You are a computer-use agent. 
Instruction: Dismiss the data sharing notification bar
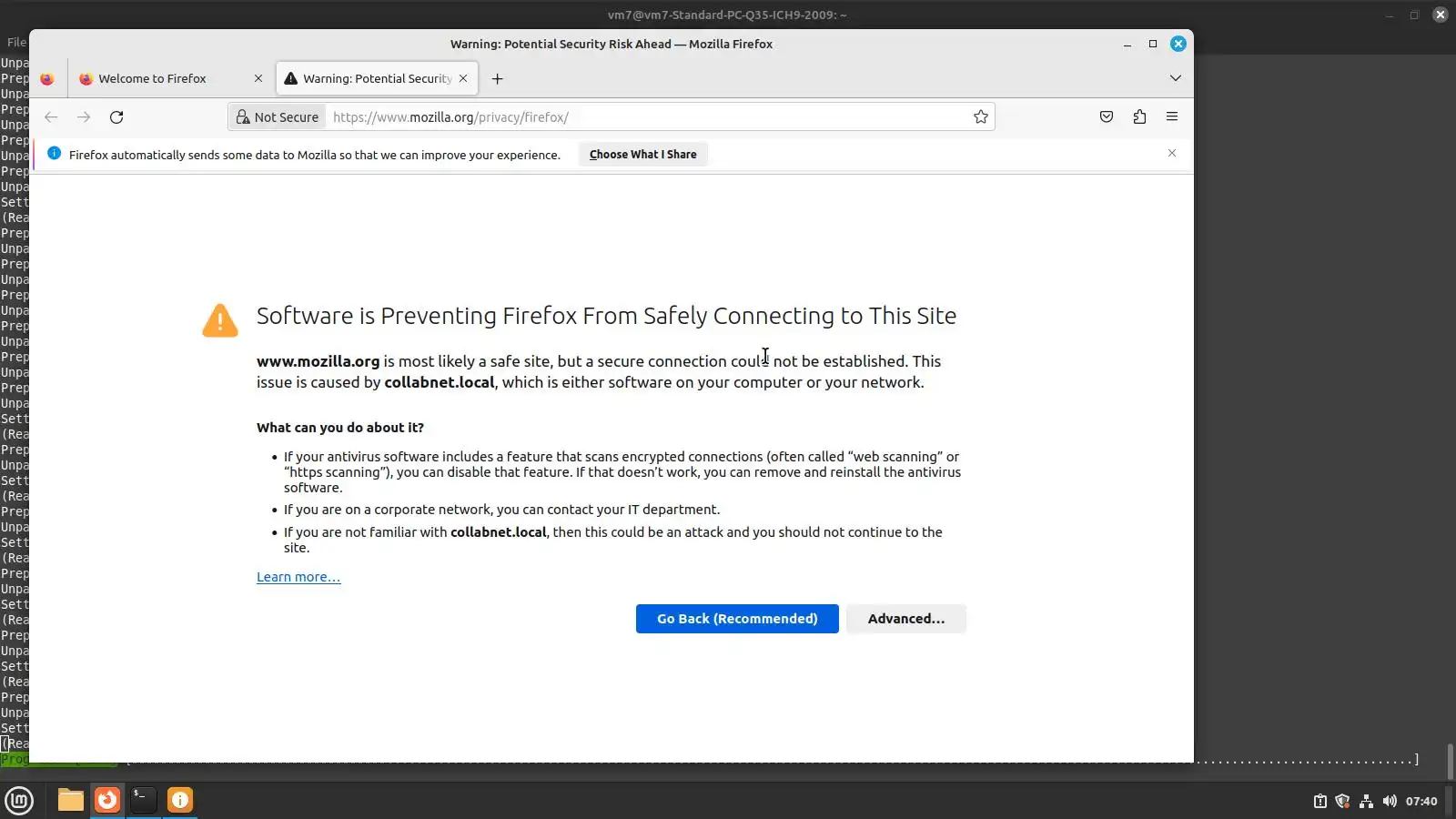[1172, 154]
